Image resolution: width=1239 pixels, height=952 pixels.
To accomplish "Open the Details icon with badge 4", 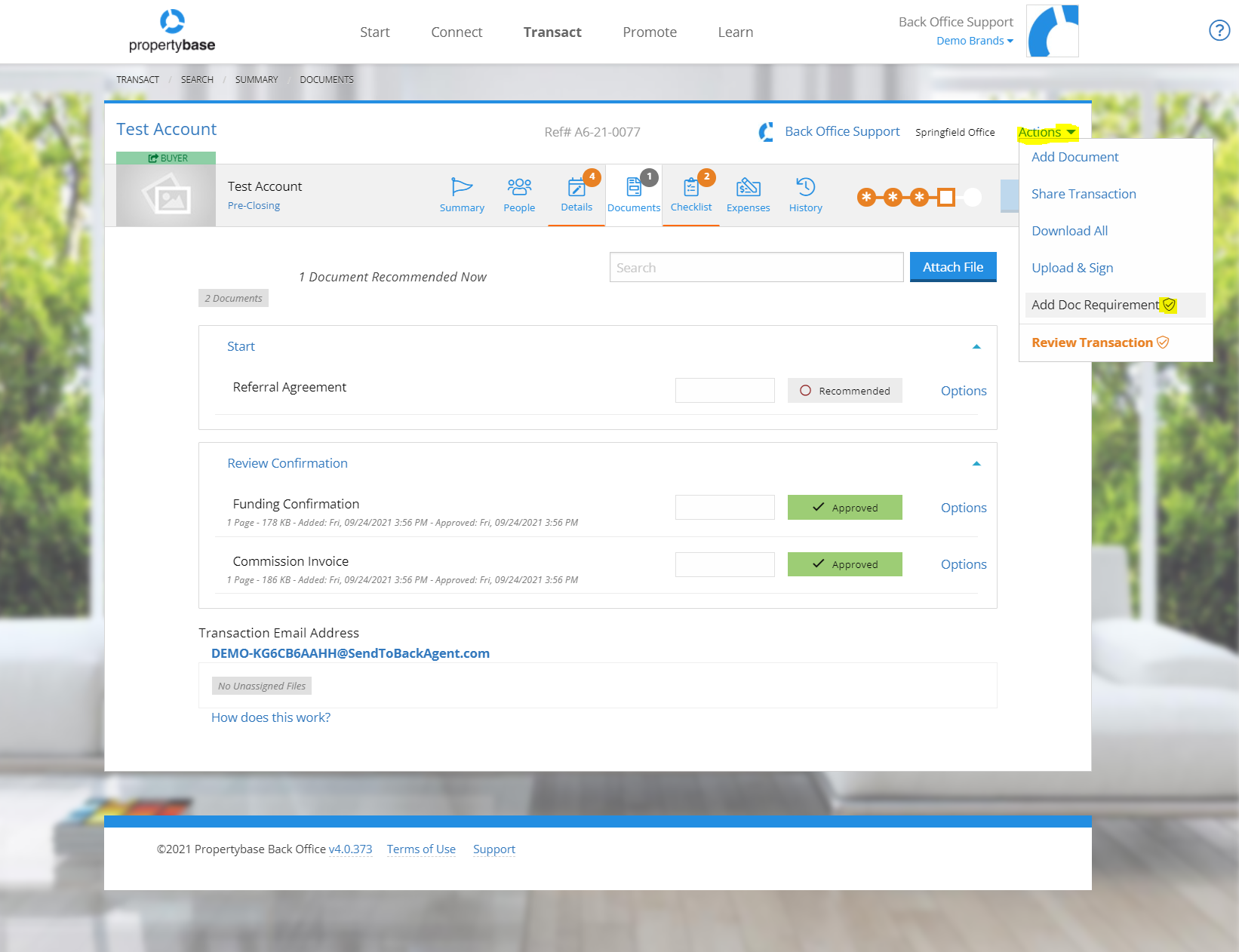I will tap(576, 194).
